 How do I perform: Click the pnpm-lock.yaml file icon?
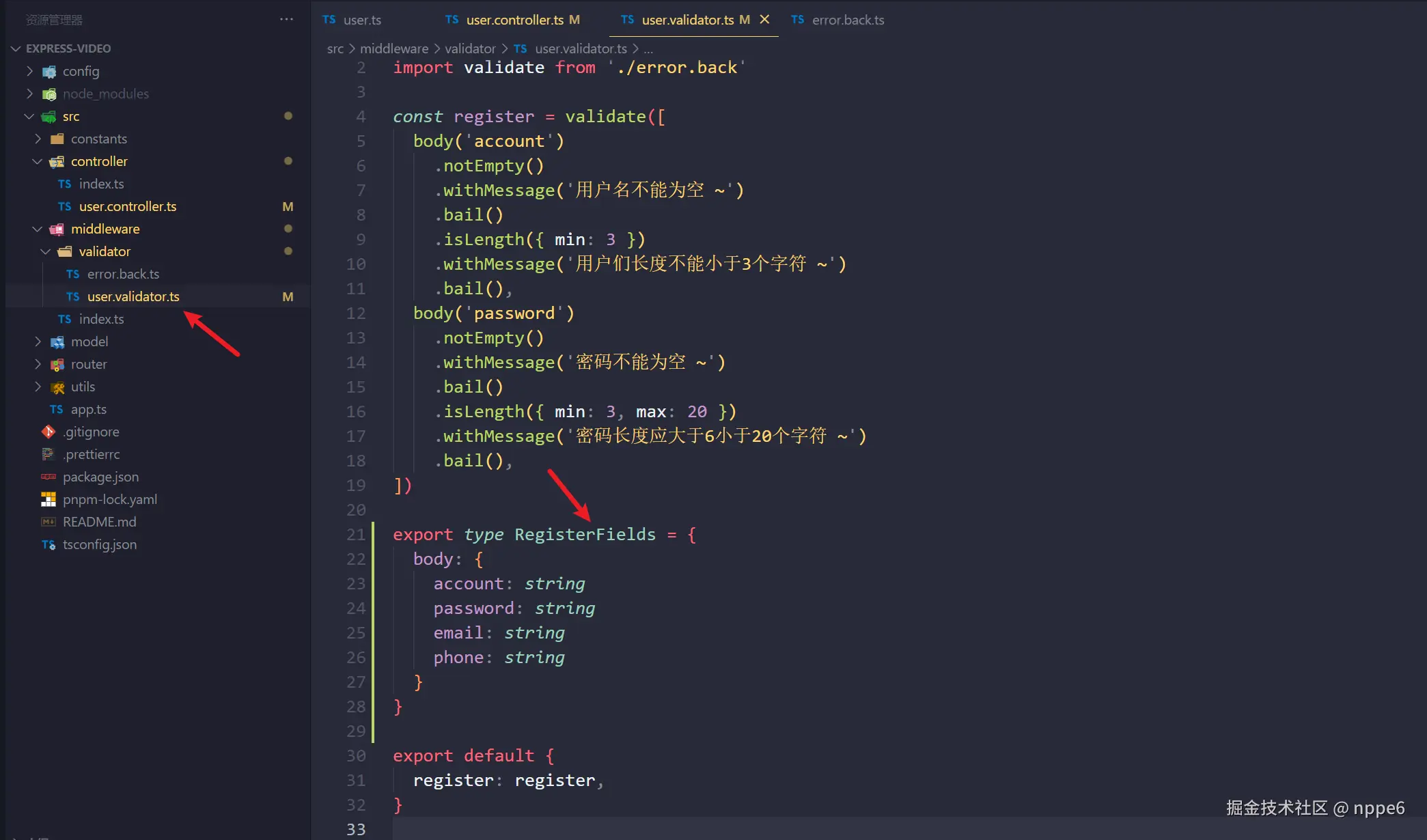[x=49, y=499]
